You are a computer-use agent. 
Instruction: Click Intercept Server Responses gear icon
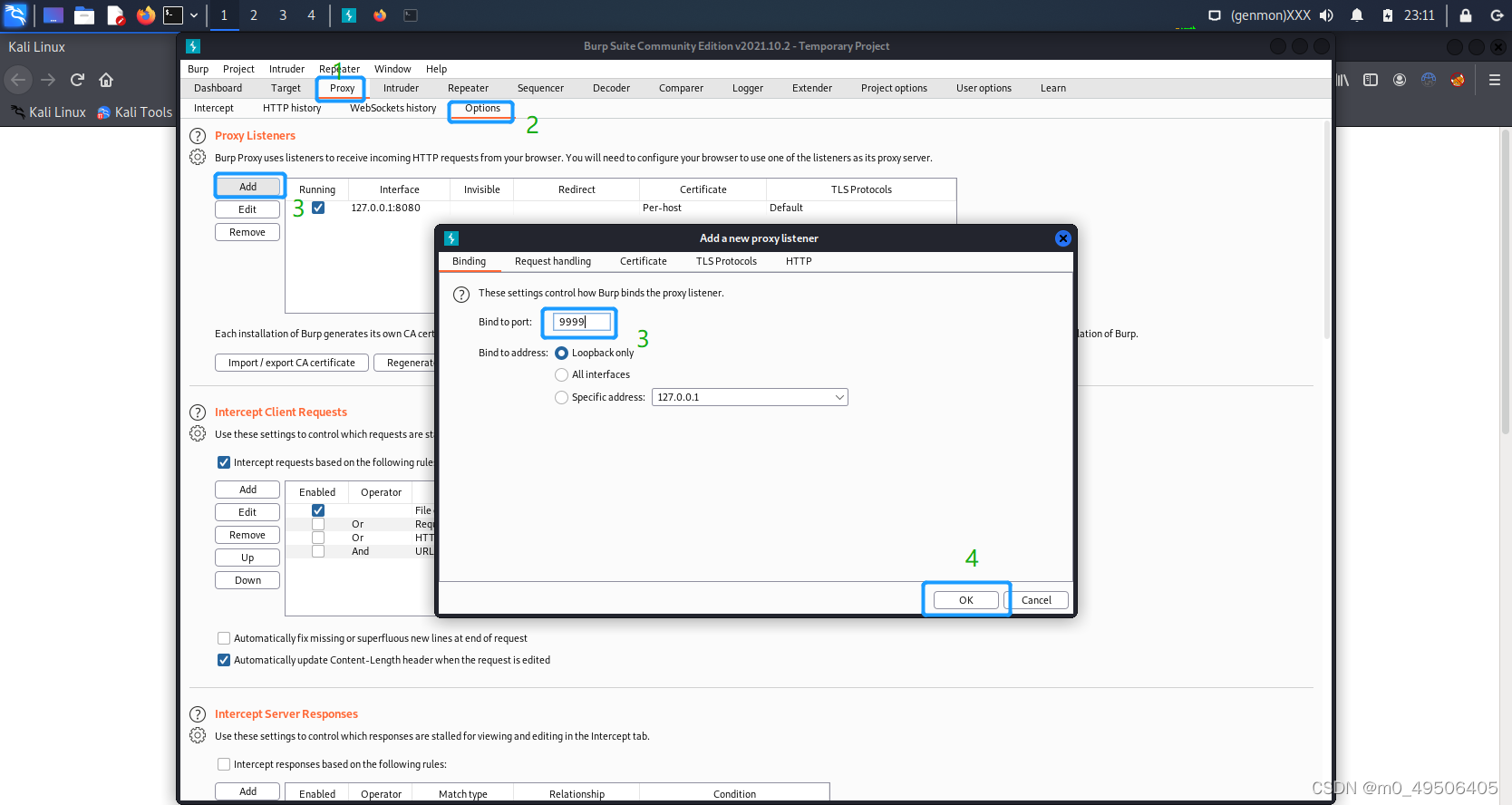[x=198, y=735]
